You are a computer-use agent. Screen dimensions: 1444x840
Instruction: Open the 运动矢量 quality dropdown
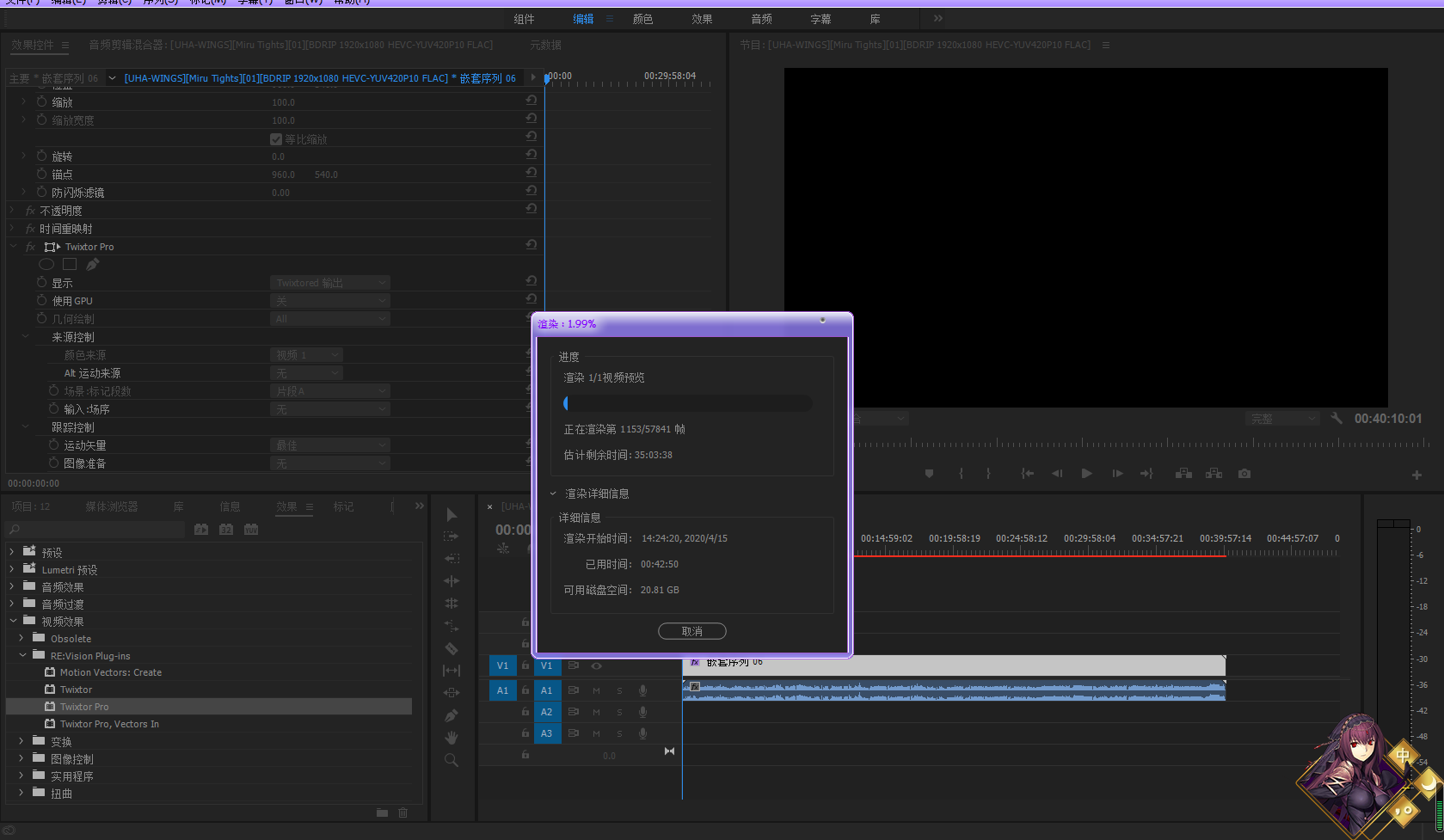[x=330, y=445]
